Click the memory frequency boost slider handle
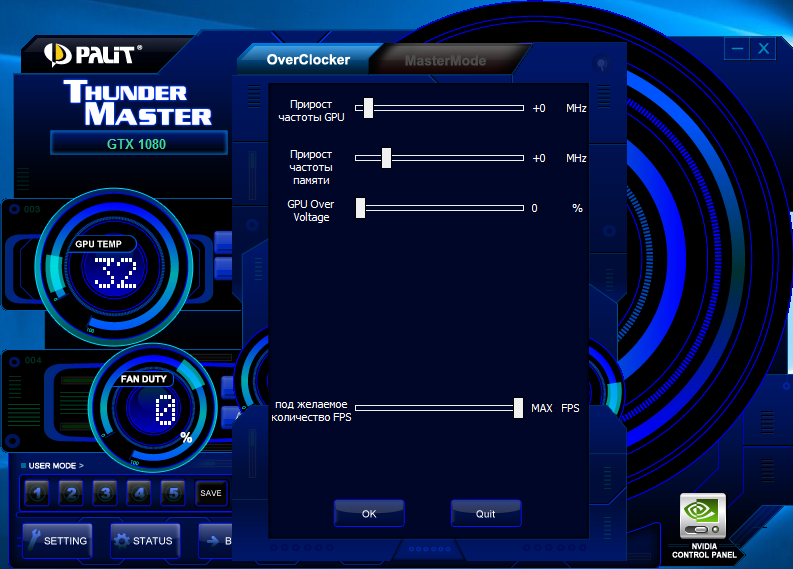This screenshot has width=793, height=569. [386, 158]
